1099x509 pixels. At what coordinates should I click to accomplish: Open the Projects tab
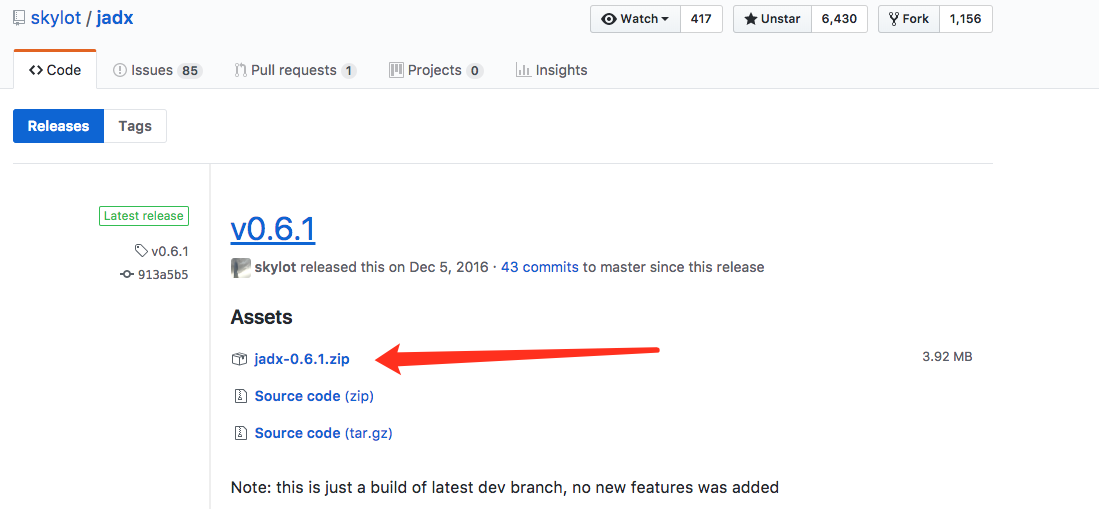pos(436,70)
